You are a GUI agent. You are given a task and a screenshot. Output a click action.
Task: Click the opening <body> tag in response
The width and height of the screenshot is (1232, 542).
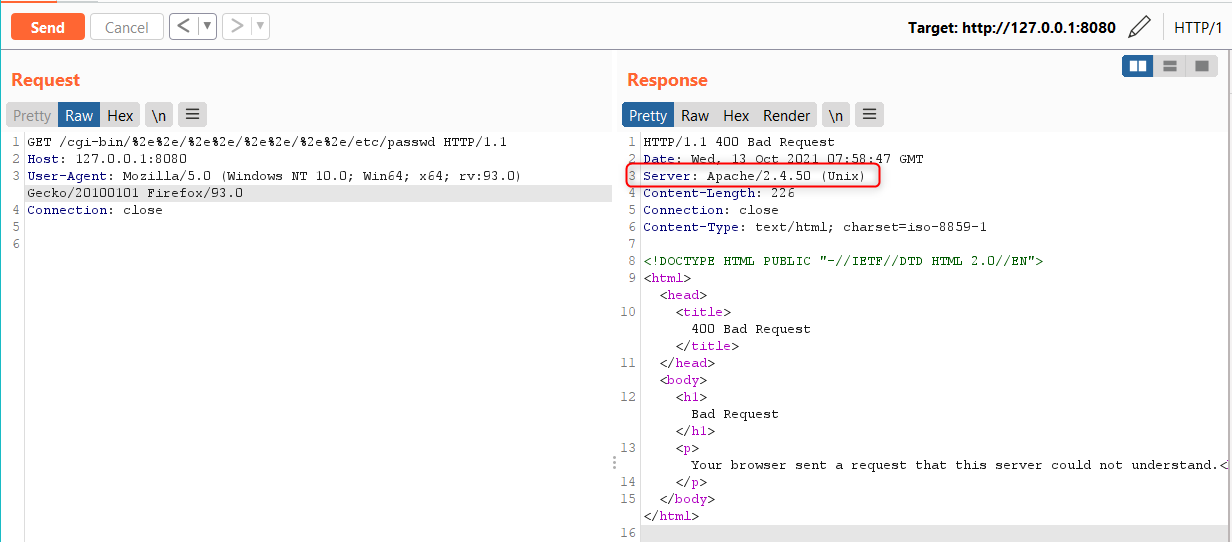(x=683, y=380)
